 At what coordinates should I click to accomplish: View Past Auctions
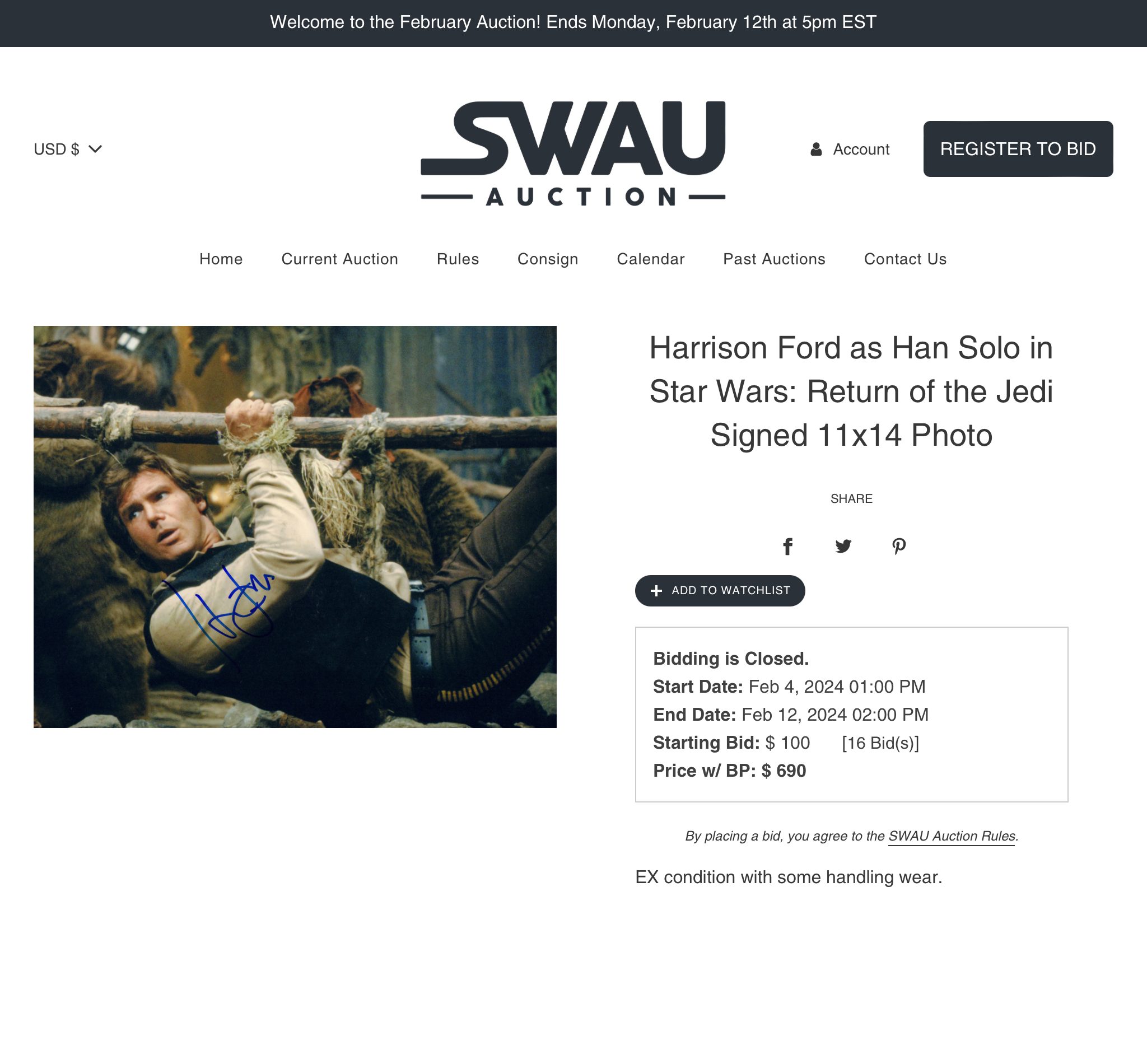point(774,259)
